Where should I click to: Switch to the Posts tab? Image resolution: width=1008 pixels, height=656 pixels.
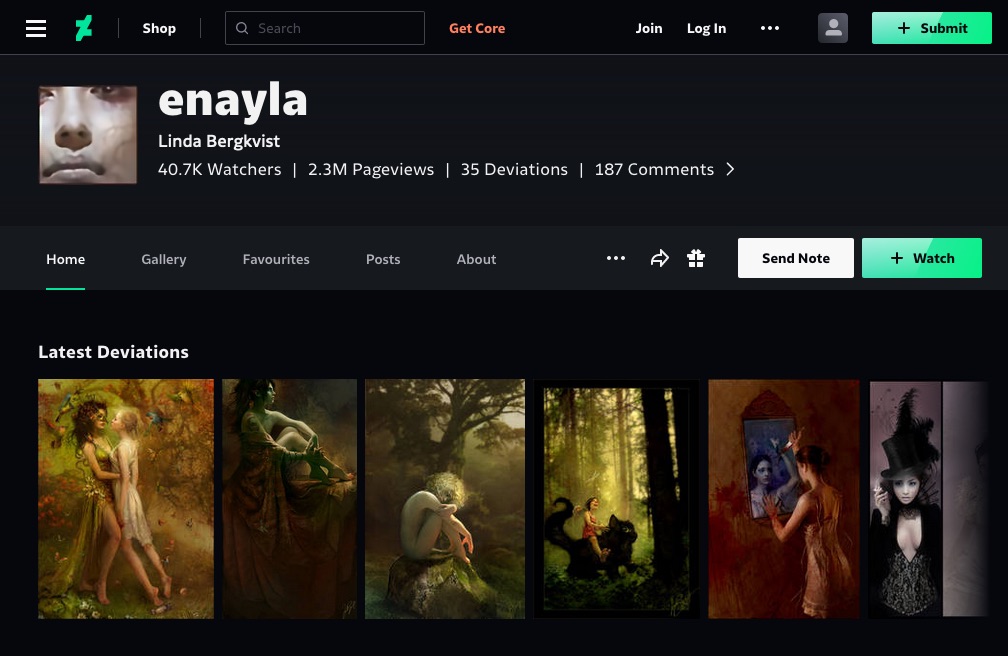383,259
